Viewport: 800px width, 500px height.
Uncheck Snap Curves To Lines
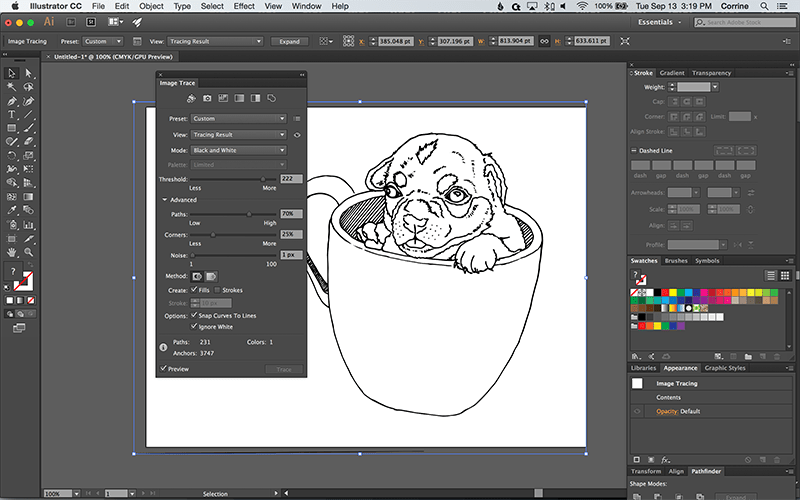click(193, 315)
